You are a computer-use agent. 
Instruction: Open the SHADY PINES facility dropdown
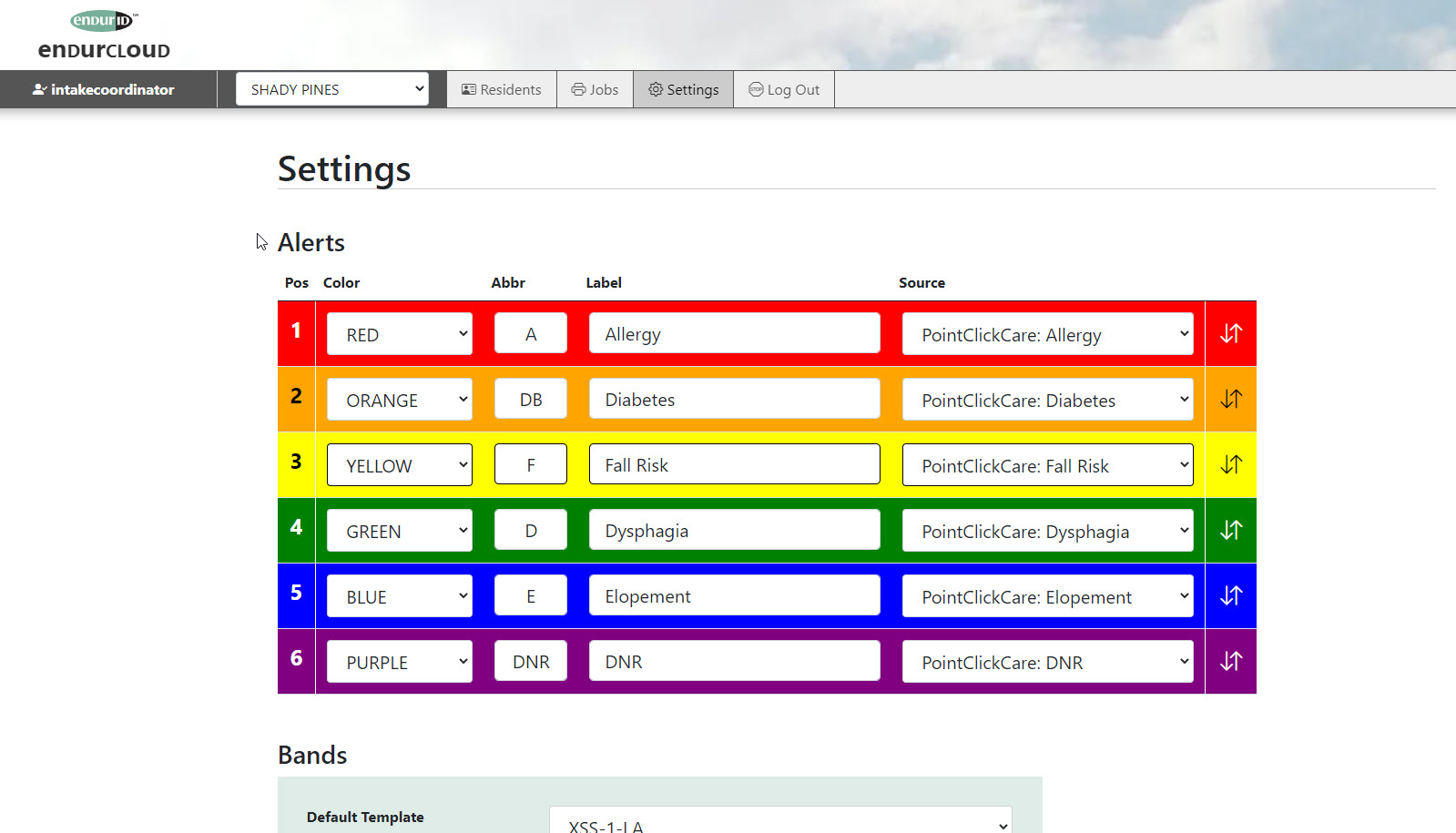point(331,89)
